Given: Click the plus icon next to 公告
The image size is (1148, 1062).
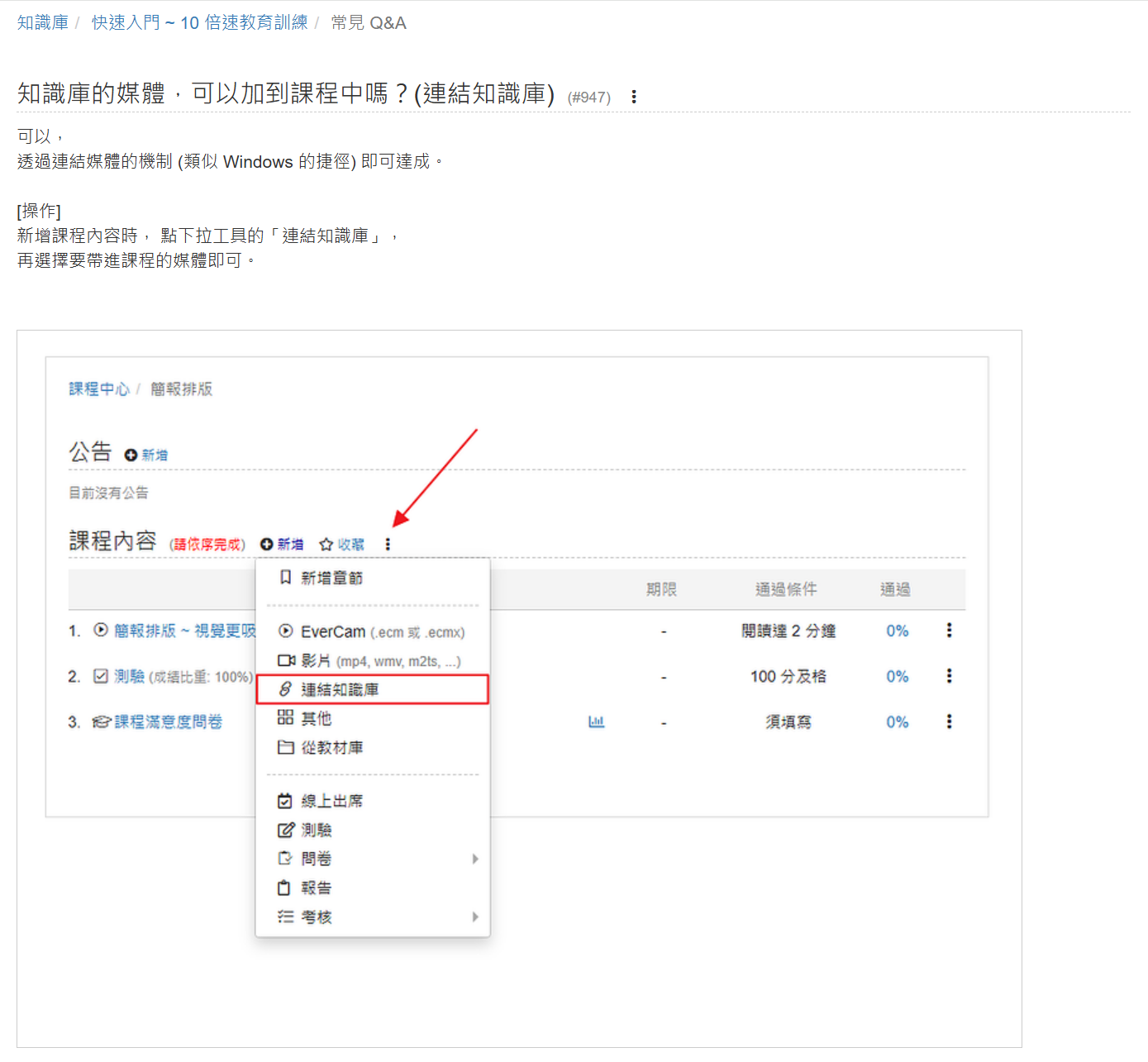Looking at the screenshot, I should pyautogui.click(x=131, y=455).
